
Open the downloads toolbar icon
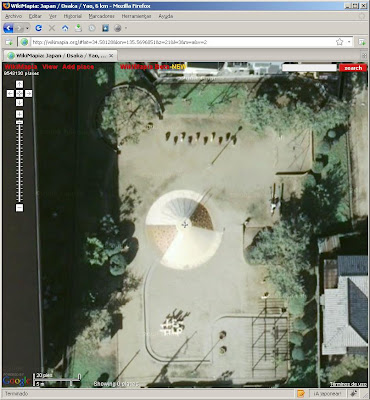[78, 28]
